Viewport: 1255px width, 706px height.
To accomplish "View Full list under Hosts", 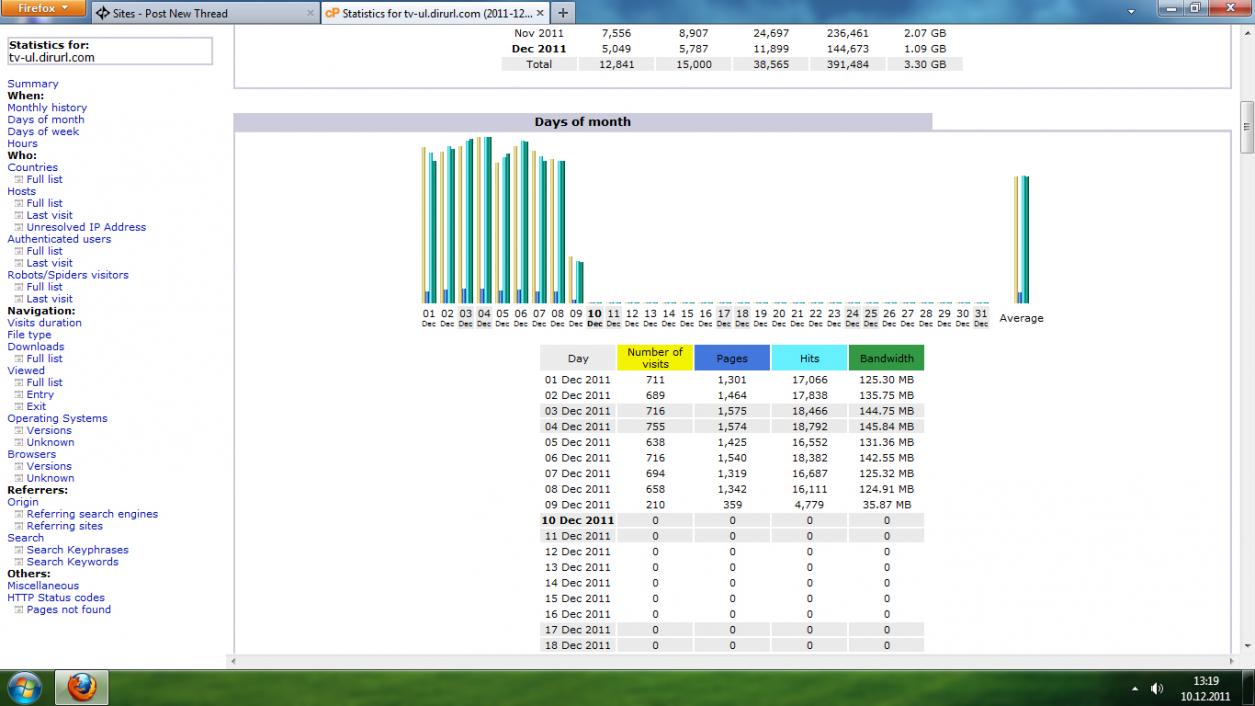I will pyautogui.click(x=44, y=204).
